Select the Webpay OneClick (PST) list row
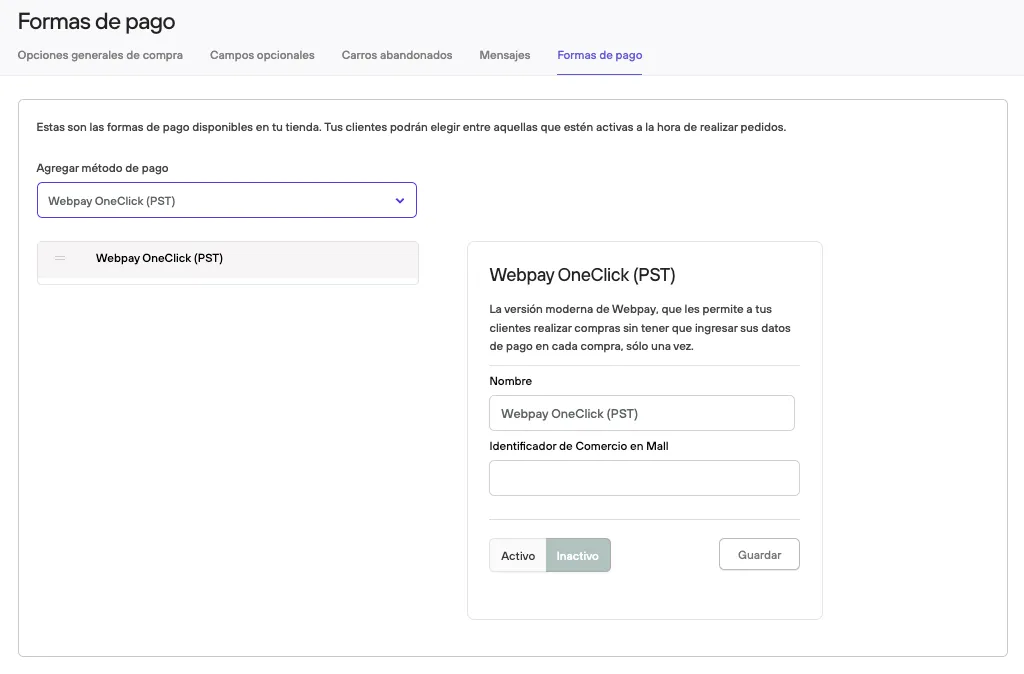This screenshot has height=674, width=1024. click(x=228, y=259)
